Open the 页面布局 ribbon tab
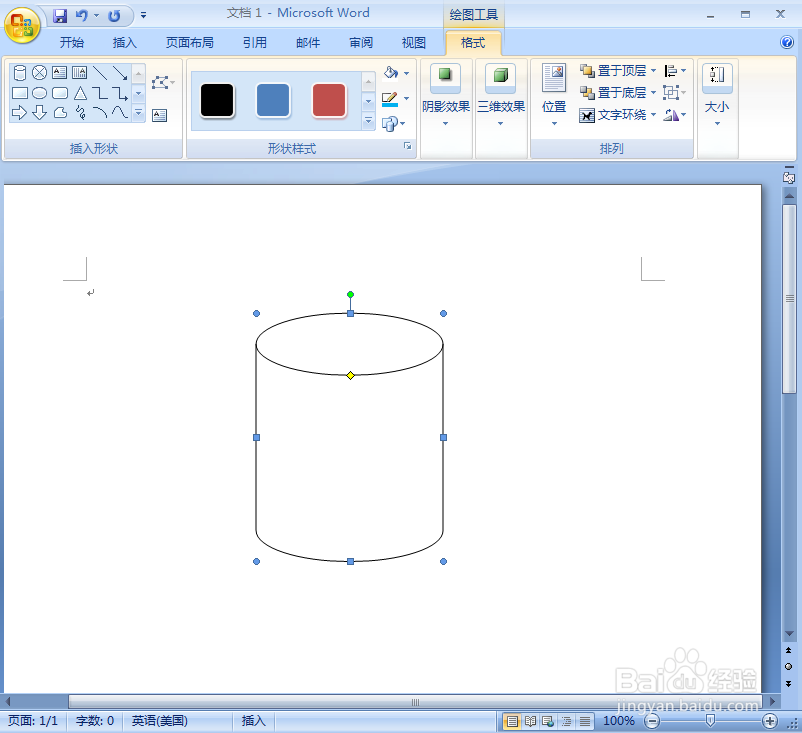The width and height of the screenshot is (802, 733). (x=190, y=42)
